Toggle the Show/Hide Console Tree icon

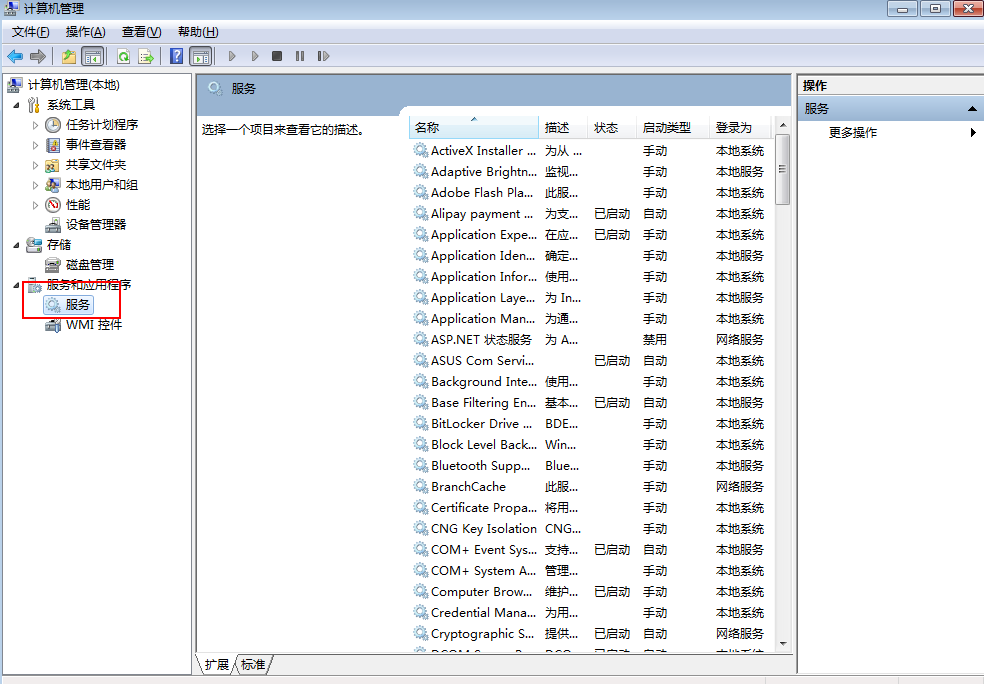[92, 56]
